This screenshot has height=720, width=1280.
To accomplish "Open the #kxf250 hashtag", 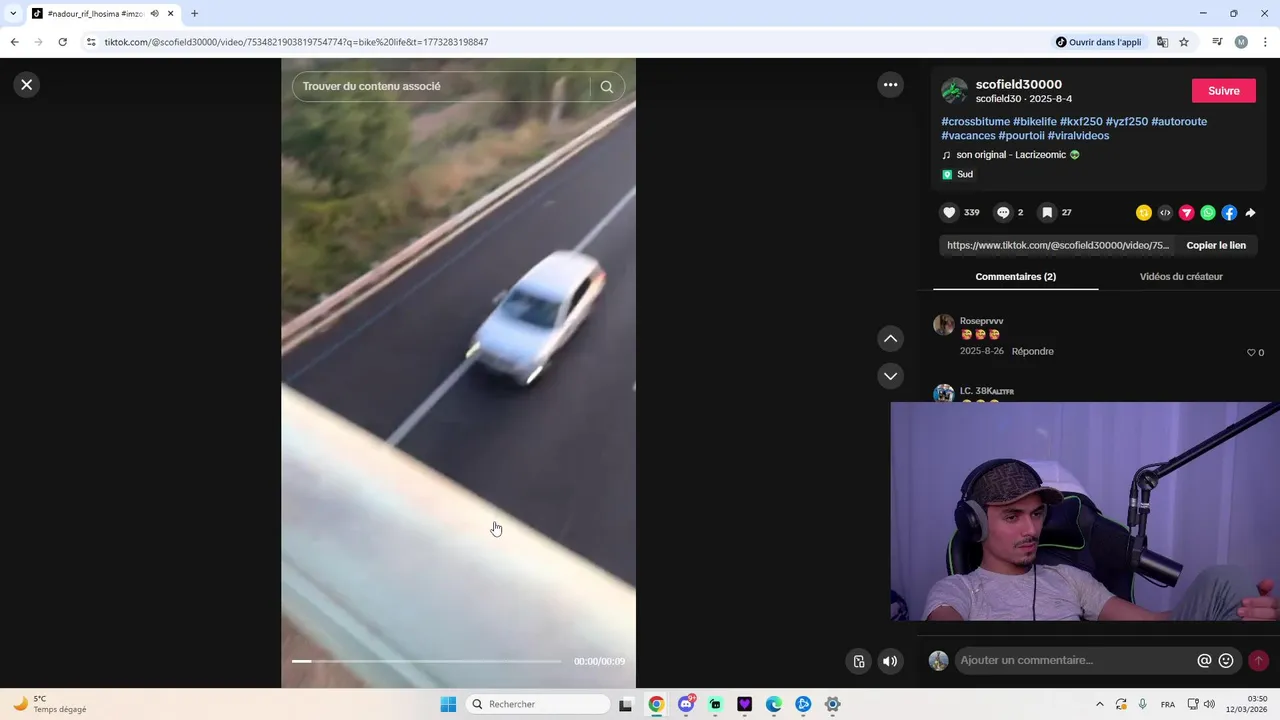I will tap(1081, 122).
